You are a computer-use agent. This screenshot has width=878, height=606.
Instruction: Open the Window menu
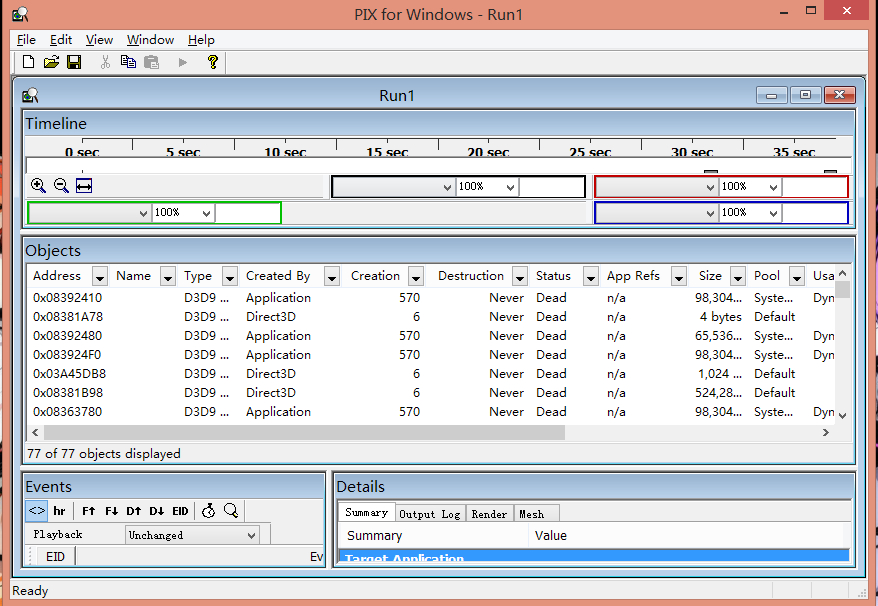[150, 40]
